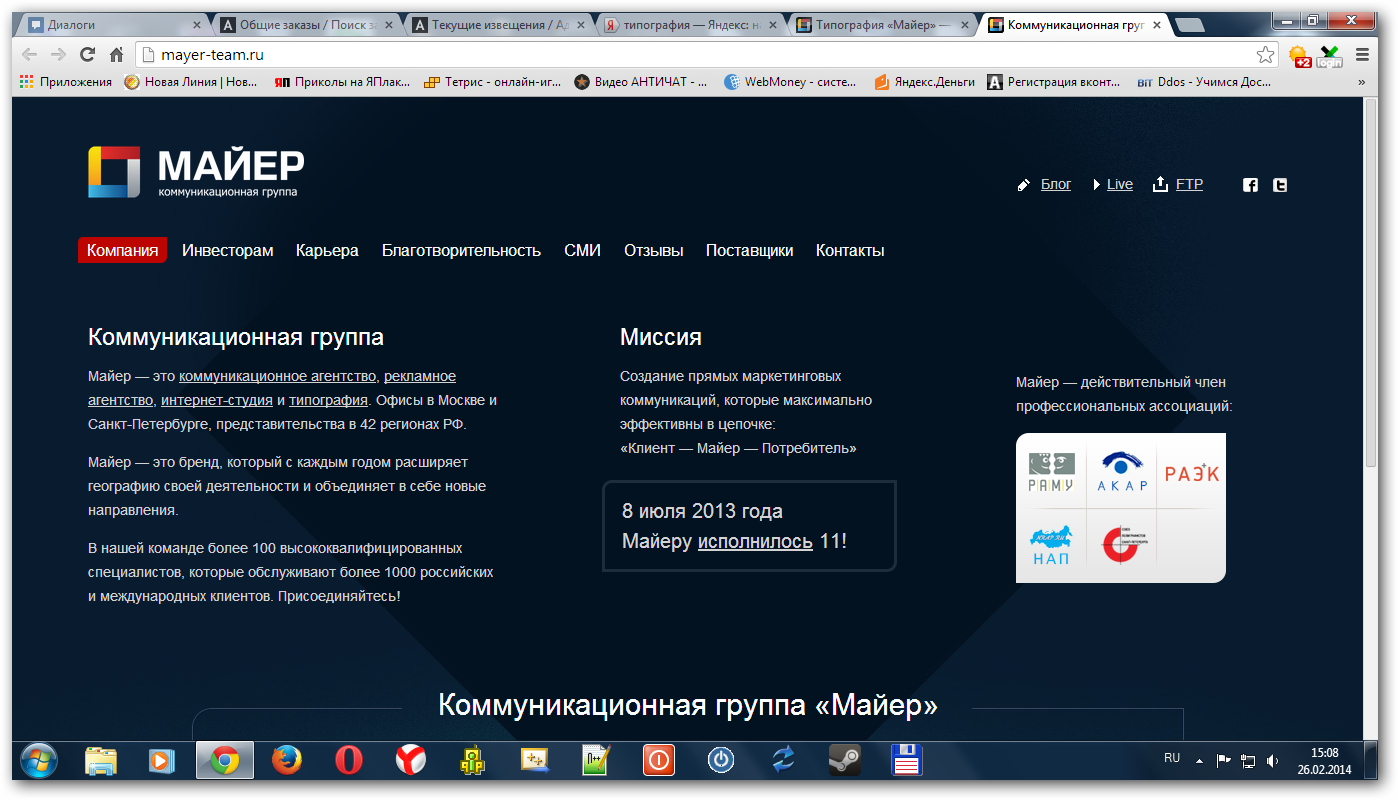The height and width of the screenshot is (800, 1398).
Task: Click the red power button taskbar icon
Action: [x=658, y=760]
